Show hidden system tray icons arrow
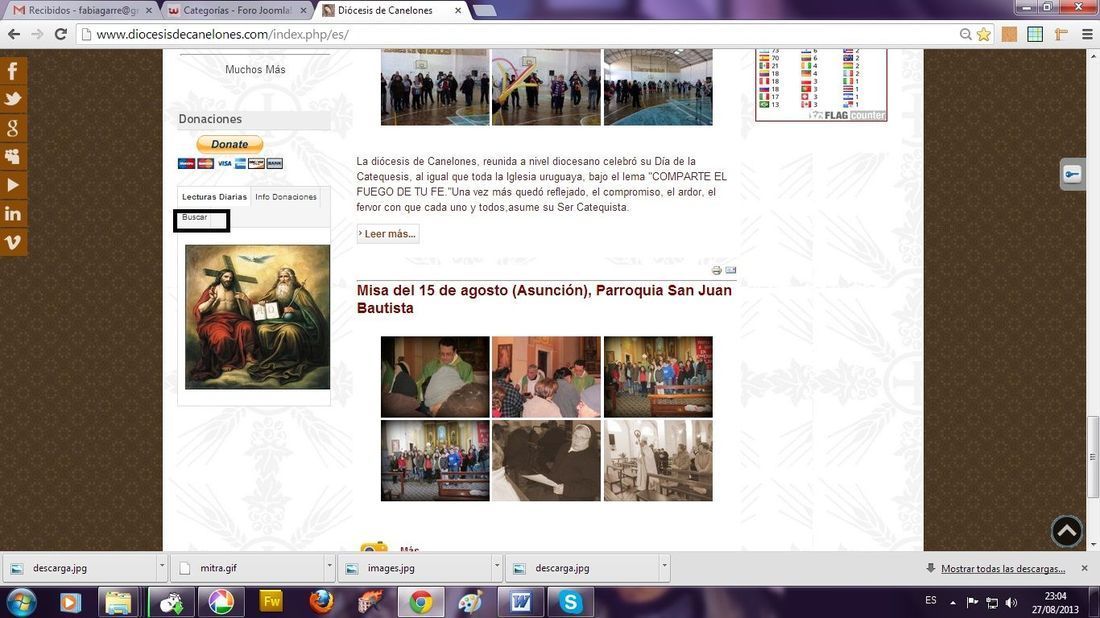The width and height of the screenshot is (1100, 618). click(953, 603)
